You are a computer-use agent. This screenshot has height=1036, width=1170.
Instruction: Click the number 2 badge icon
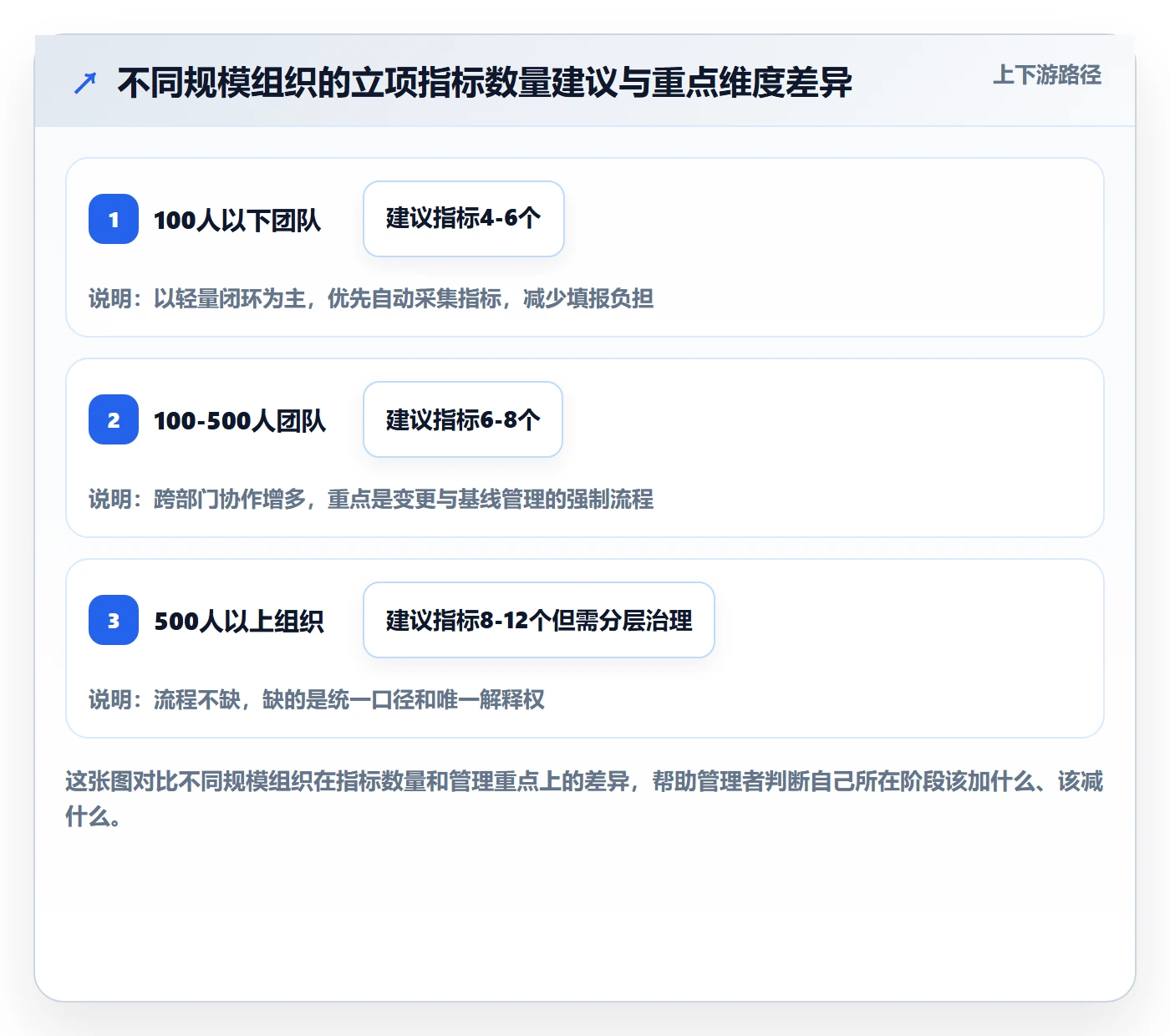point(114,419)
